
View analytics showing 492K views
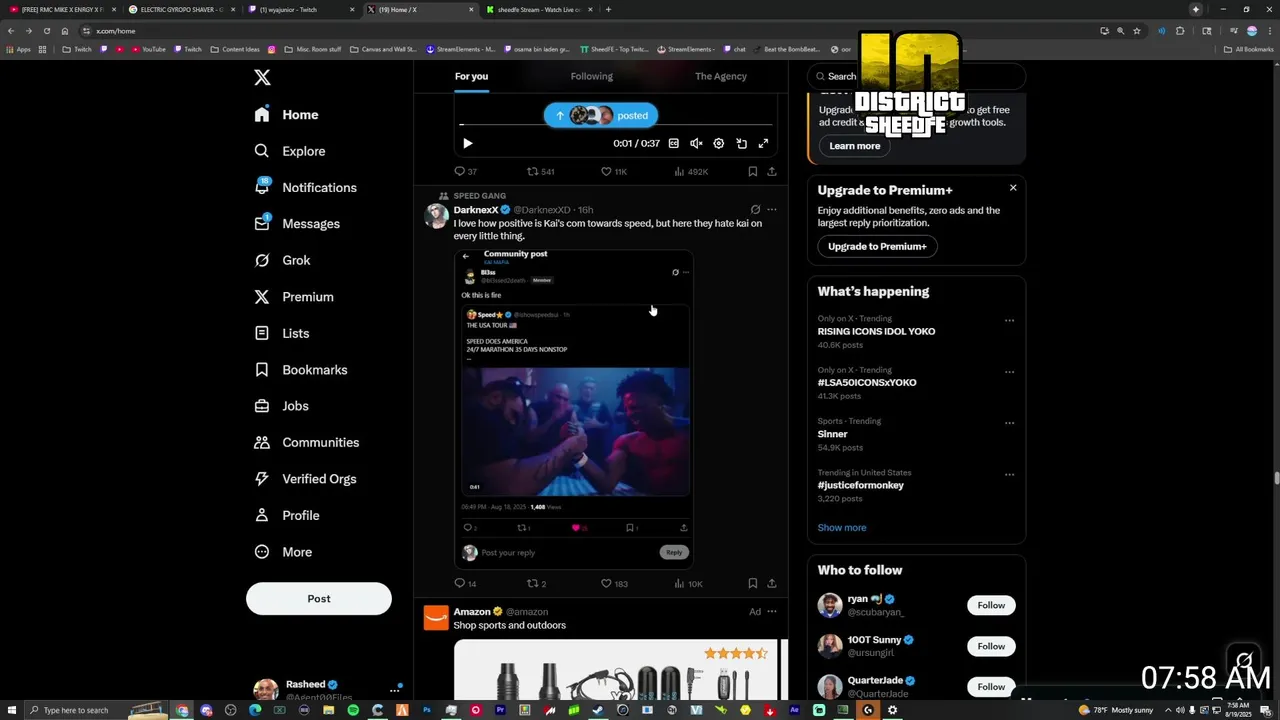(x=691, y=172)
